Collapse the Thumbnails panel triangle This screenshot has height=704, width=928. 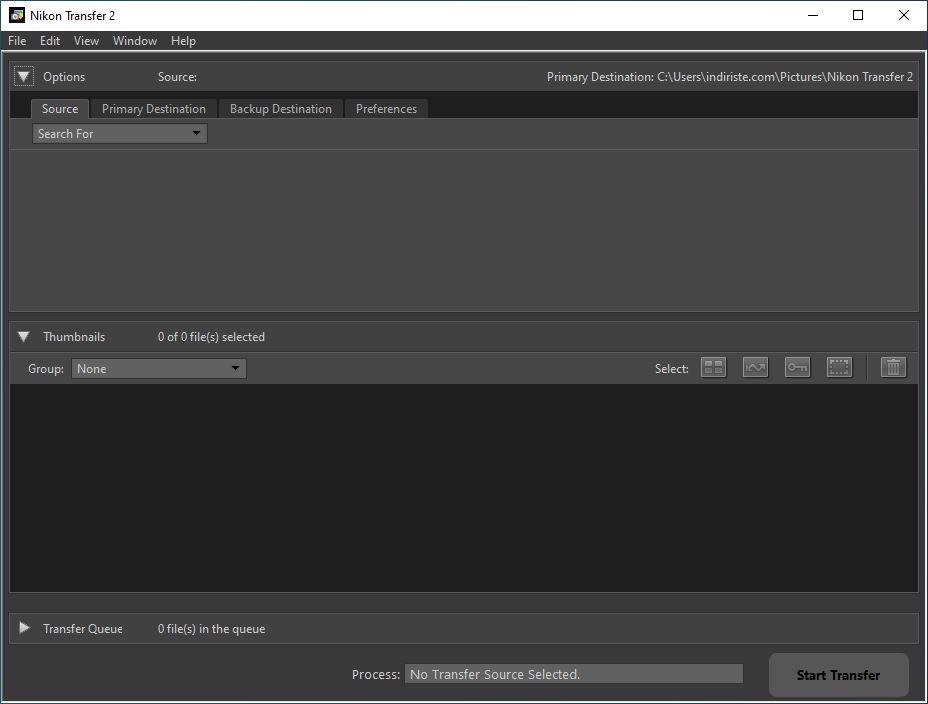click(24, 337)
